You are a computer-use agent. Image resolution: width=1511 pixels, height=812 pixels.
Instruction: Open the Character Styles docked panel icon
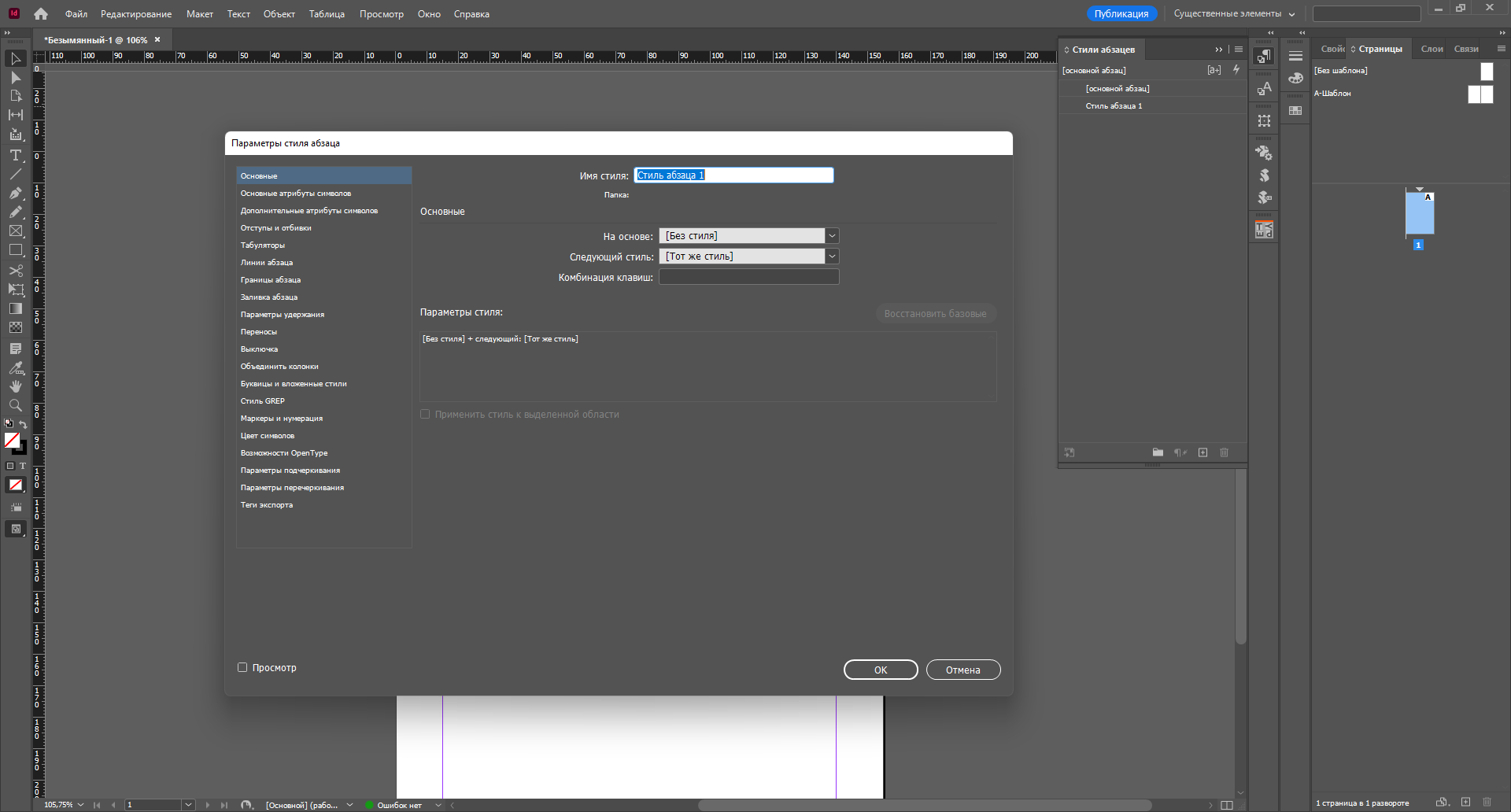click(1264, 89)
